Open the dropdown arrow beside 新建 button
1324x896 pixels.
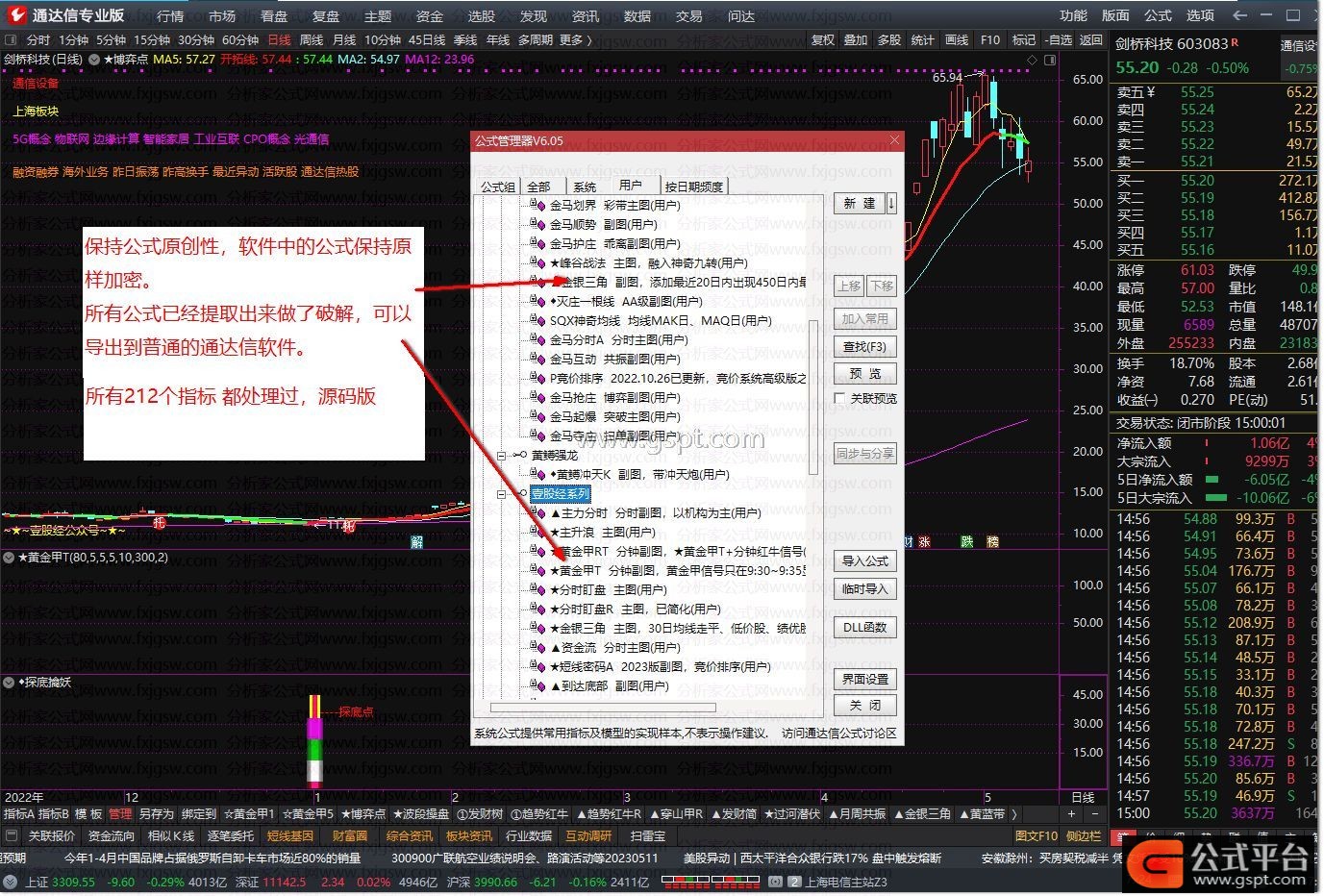tap(891, 203)
